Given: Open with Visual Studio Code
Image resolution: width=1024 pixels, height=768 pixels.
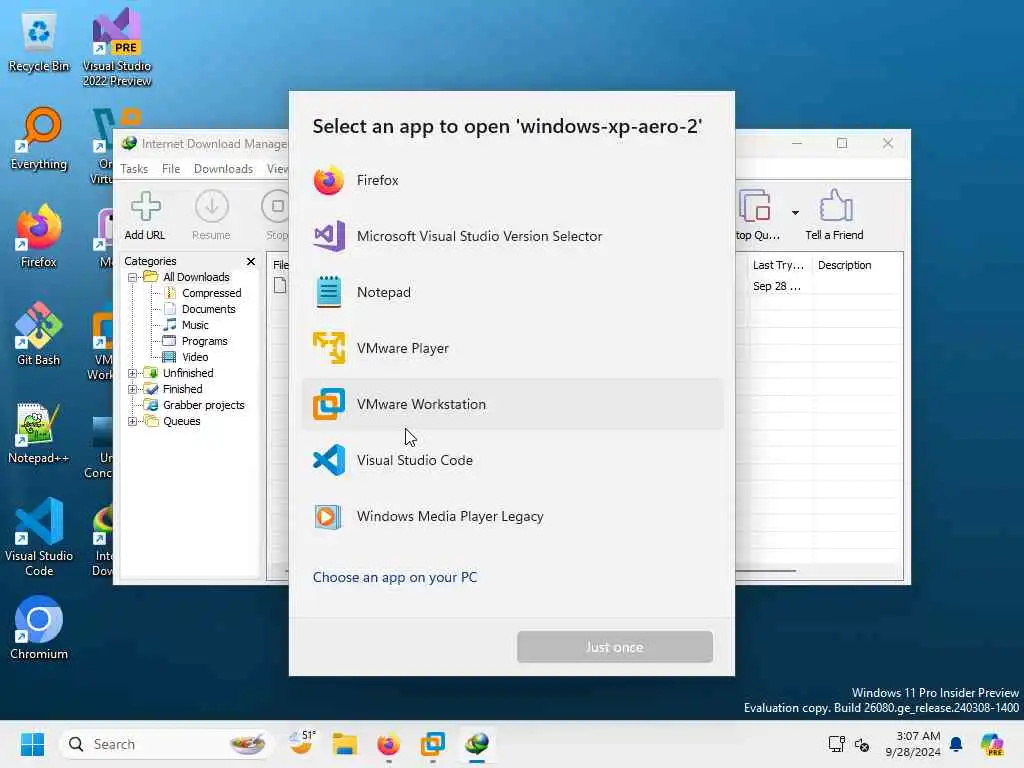Looking at the screenshot, I should coord(512,460).
